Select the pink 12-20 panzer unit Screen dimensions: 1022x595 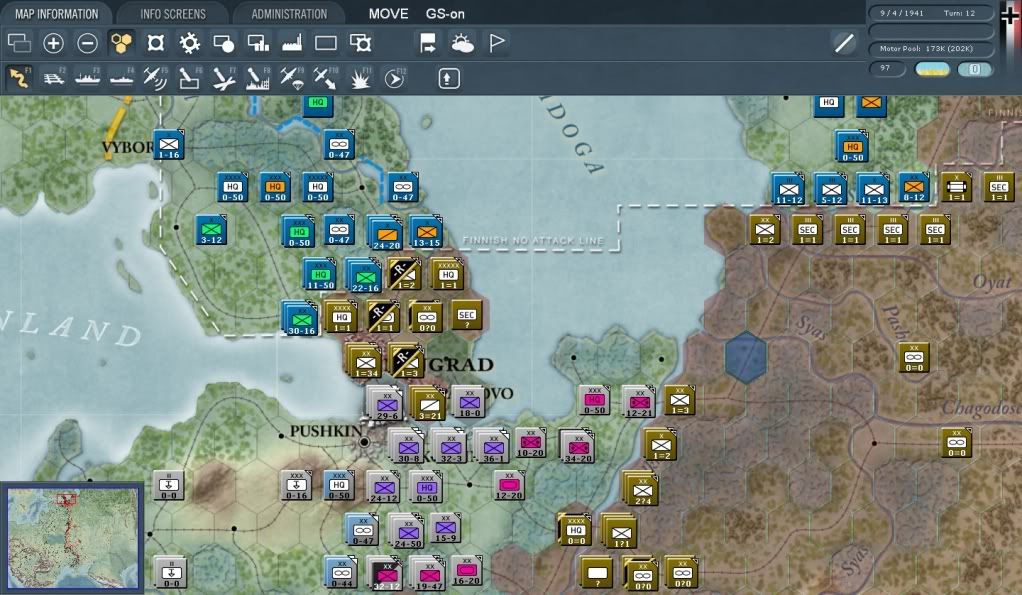click(509, 486)
